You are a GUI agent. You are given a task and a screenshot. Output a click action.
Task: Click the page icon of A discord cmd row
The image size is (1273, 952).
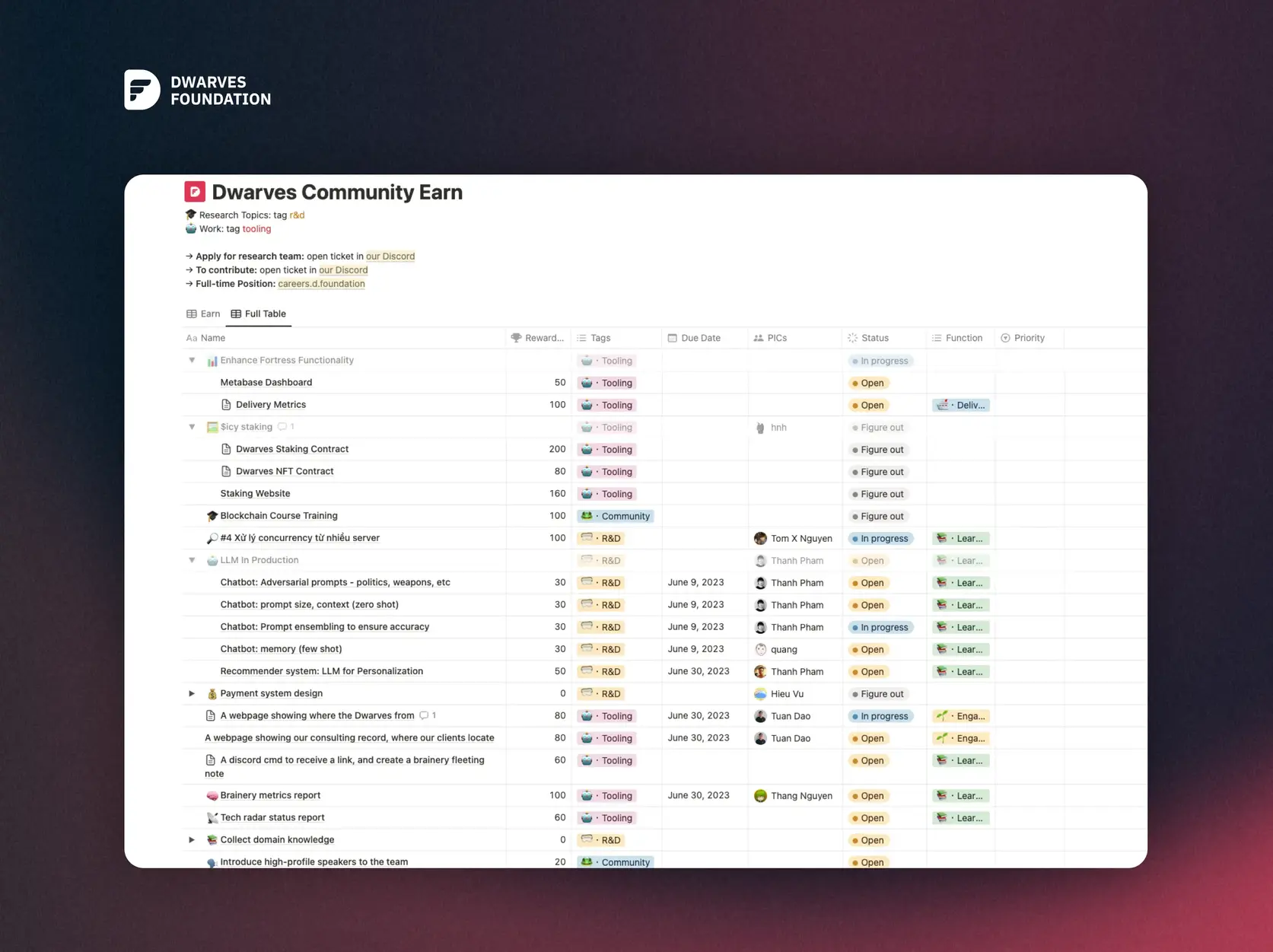[211, 760]
